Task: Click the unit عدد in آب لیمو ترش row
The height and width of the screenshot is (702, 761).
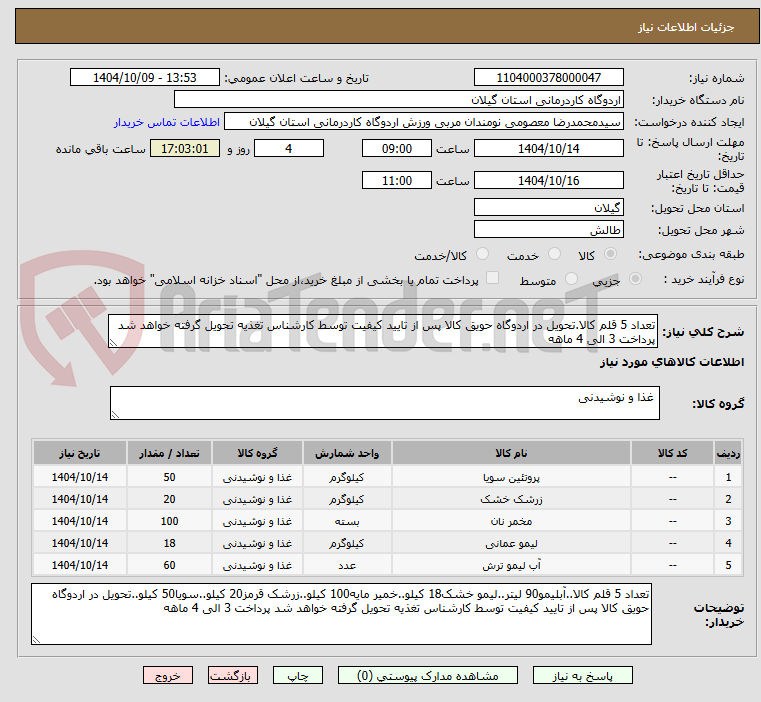Action: (x=347, y=565)
